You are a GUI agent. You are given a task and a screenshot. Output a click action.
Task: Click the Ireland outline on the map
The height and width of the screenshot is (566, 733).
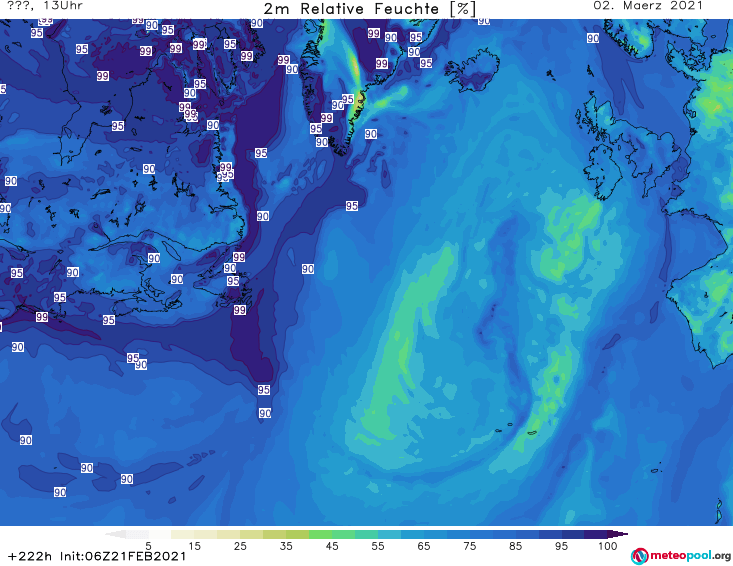tap(602, 173)
